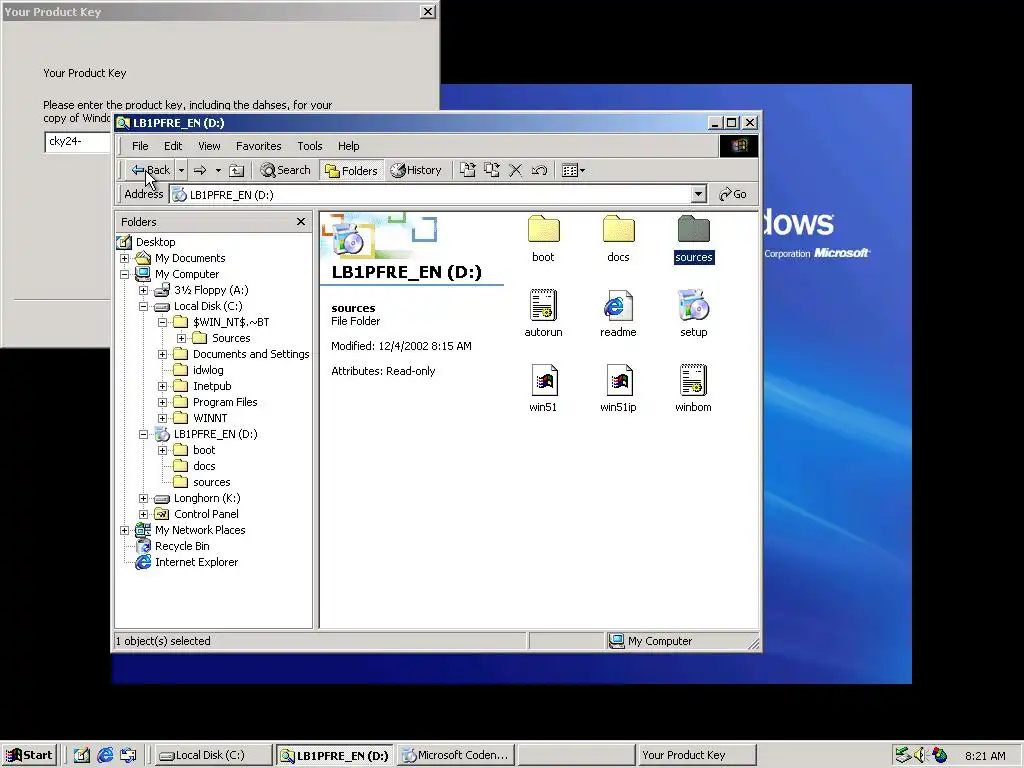Click product key field in Your Product Key window
Viewport: 1024px width, 768px height.
[x=79, y=142]
